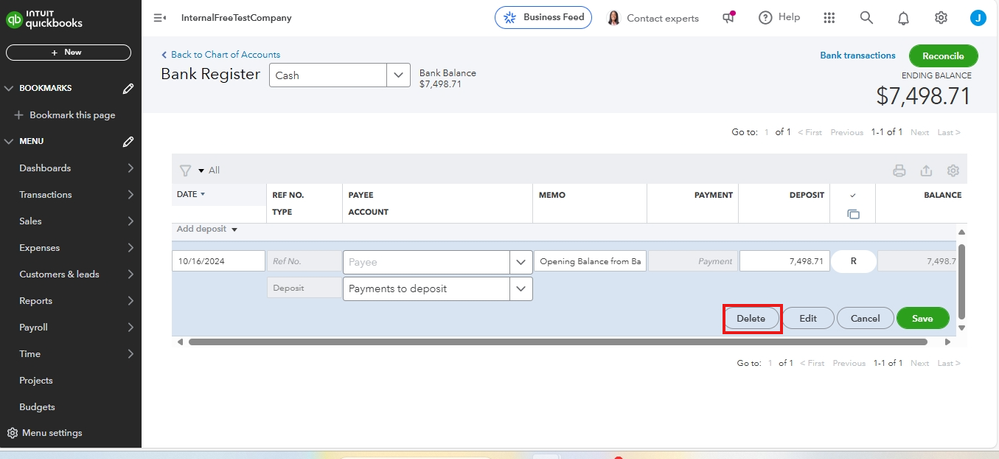Image resolution: width=999 pixels, height=459 pixels.
Task: Open the Cash account dropdown
Action: (x=398, y=75)
